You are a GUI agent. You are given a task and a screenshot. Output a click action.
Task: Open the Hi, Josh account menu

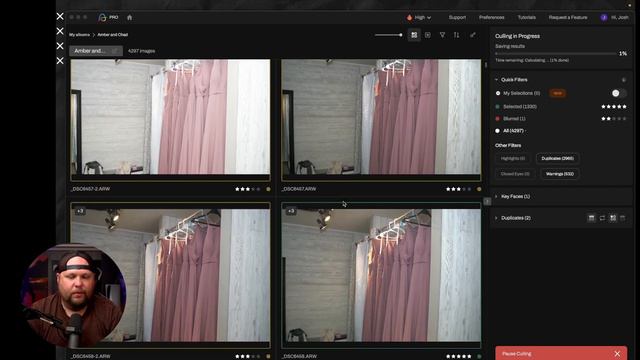click(x=620, y=18)
